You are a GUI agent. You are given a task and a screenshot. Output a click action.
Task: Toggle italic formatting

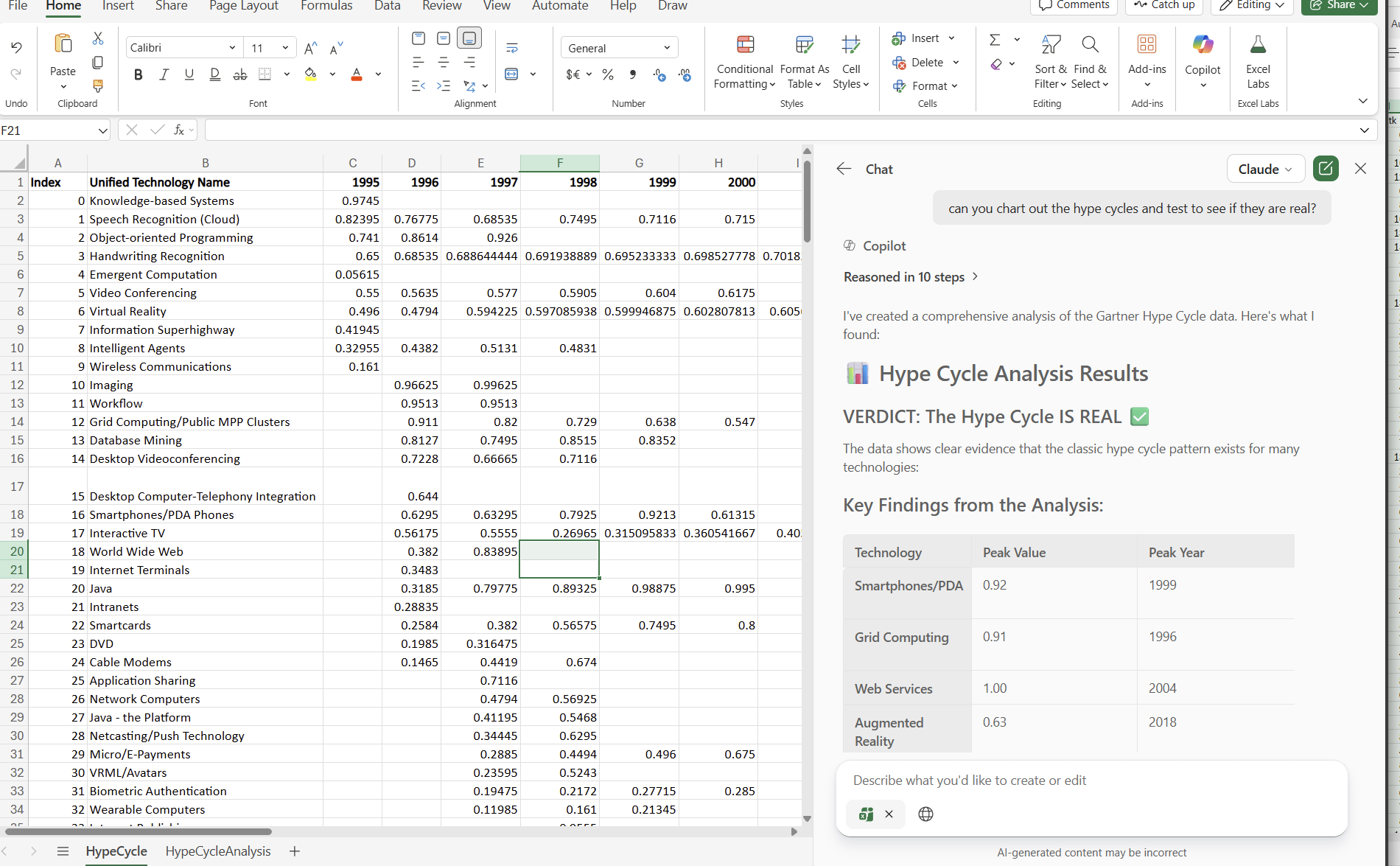(164, 74)
